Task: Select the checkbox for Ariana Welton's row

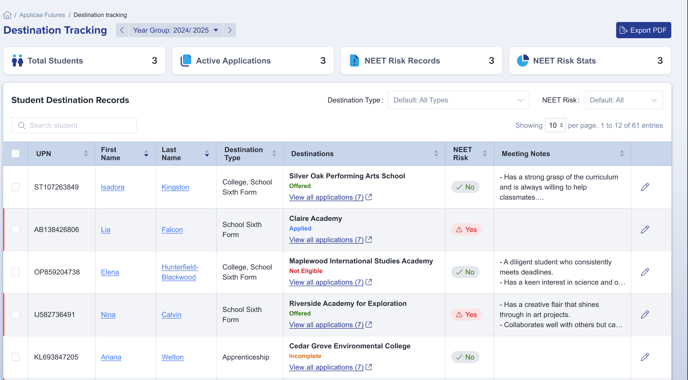Action: [x=15, y=357]
